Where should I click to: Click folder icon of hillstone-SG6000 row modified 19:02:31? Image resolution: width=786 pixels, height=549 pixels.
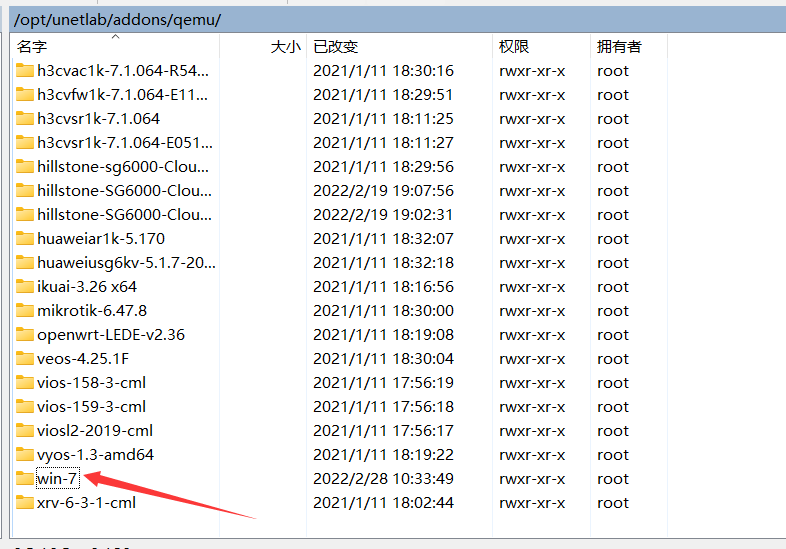[x=25, y=215]
